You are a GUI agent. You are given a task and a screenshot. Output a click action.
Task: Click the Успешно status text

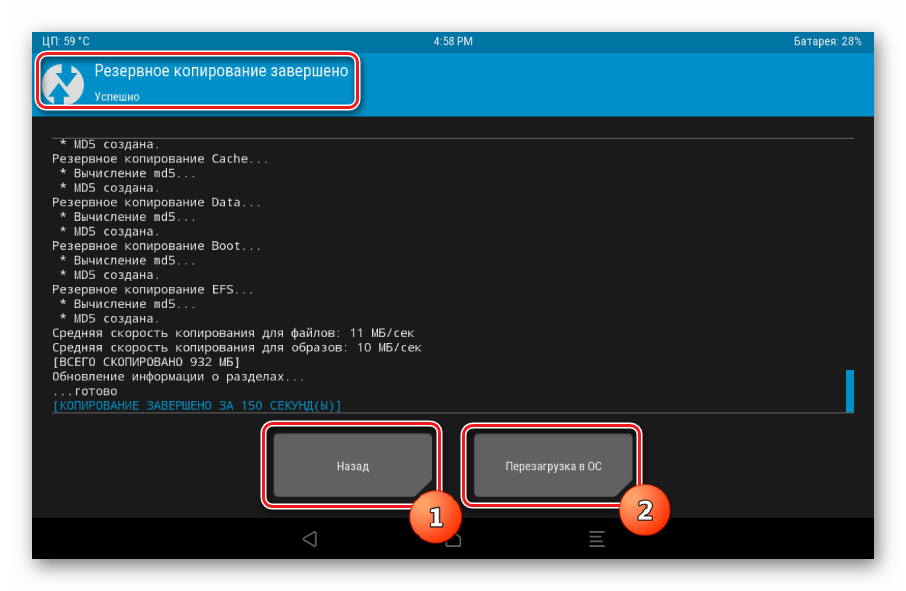point(117,96)
